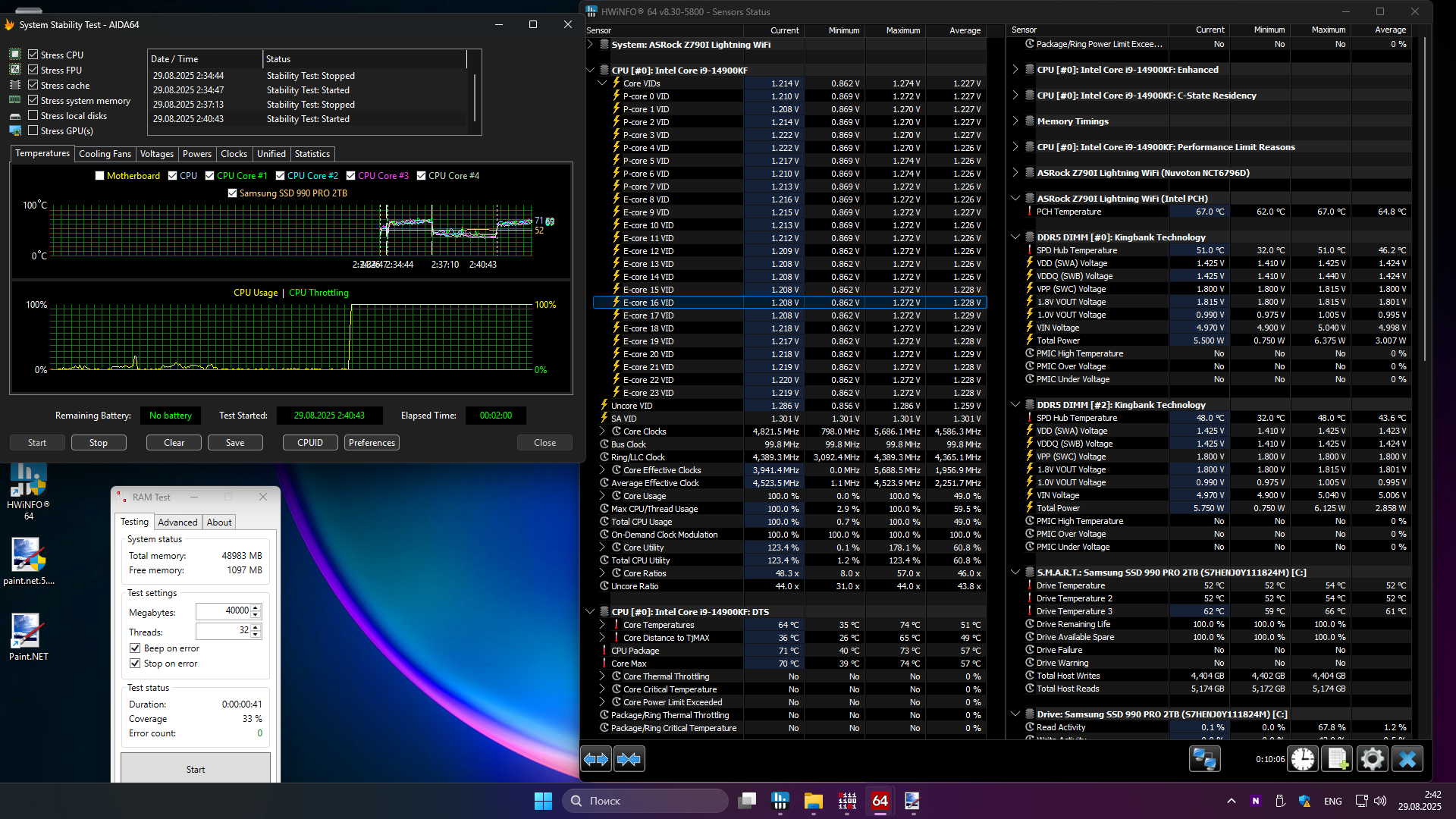Click the blue X close-sensors icon
The height and width of the screenshot is (819, 1456).
point(1407,759)
